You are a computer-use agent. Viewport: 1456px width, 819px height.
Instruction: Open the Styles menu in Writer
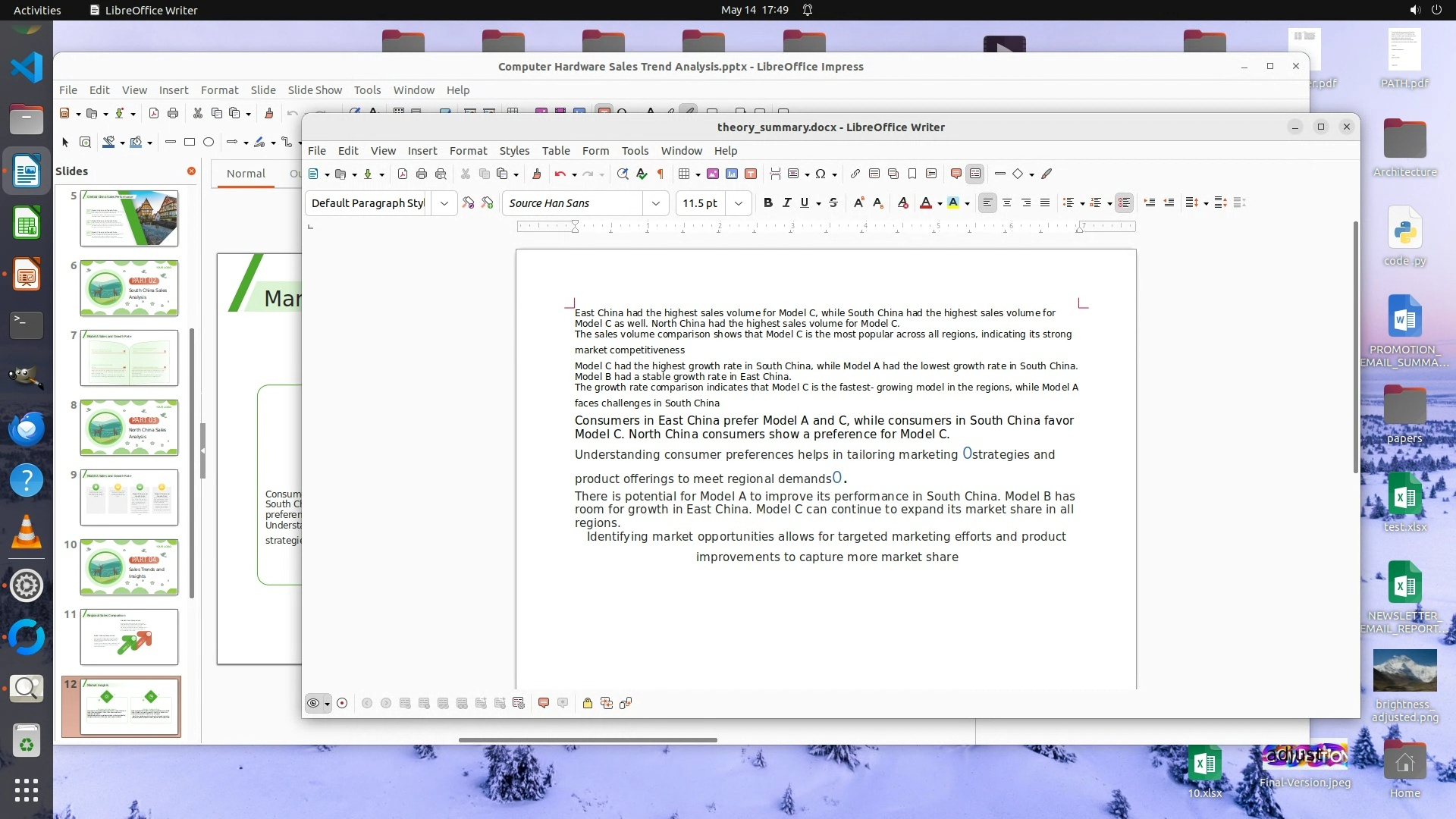[513, 150]
